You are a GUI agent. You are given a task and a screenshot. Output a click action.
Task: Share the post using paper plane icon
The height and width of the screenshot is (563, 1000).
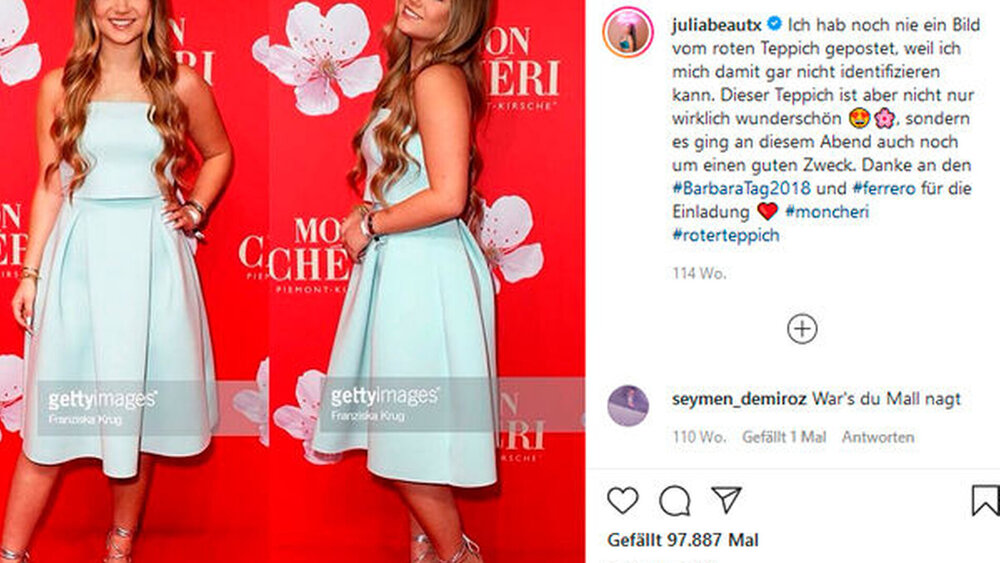(726, 500)
